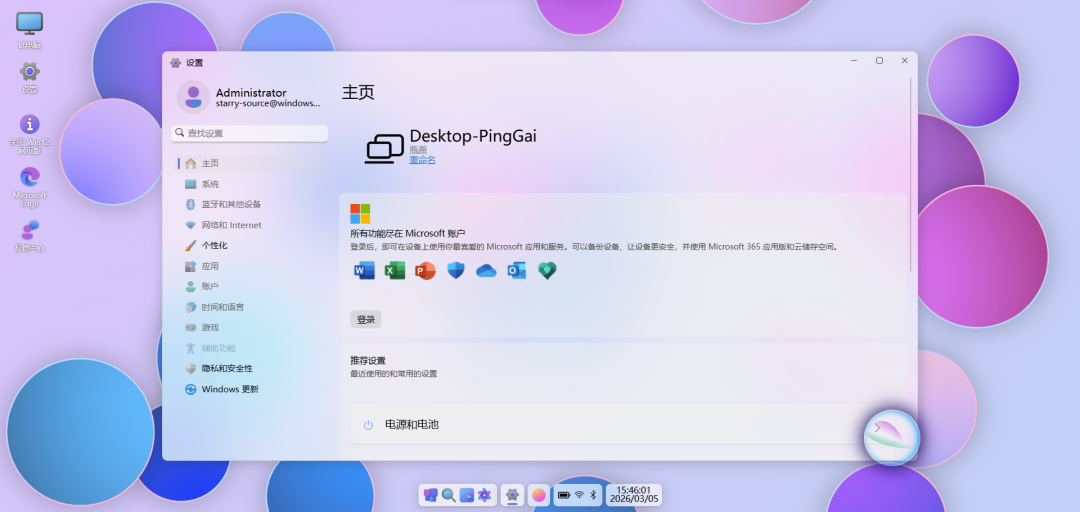Open the 反馈中心 desktop icon
The height and width of the screenshot is (512, 1080).
[29, 236]
